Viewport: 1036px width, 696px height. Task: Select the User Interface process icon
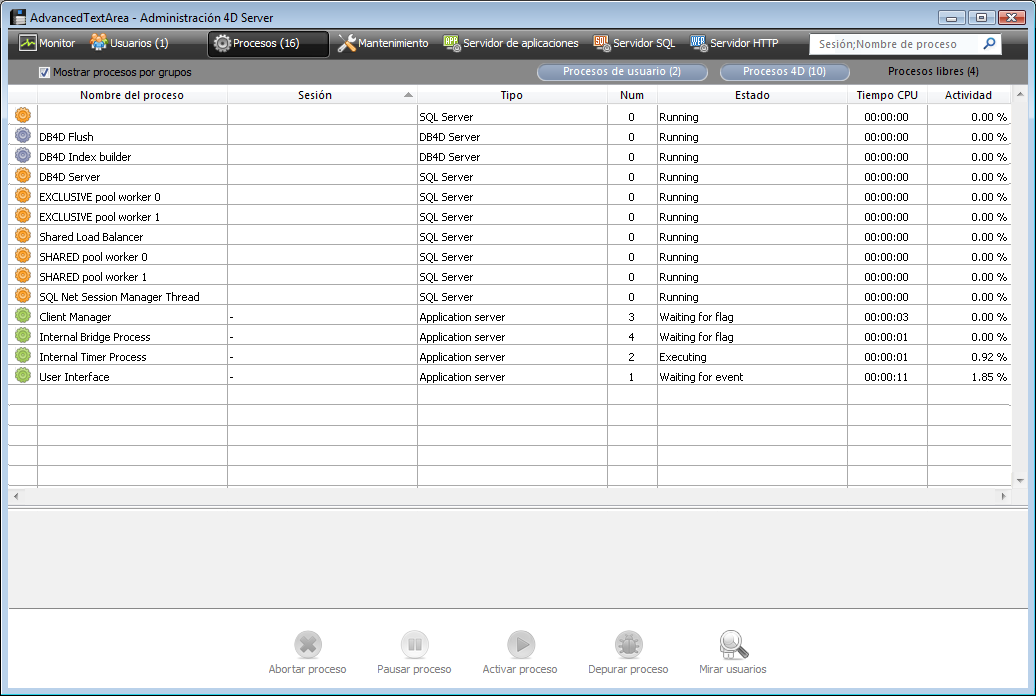[x=23, y=376]
